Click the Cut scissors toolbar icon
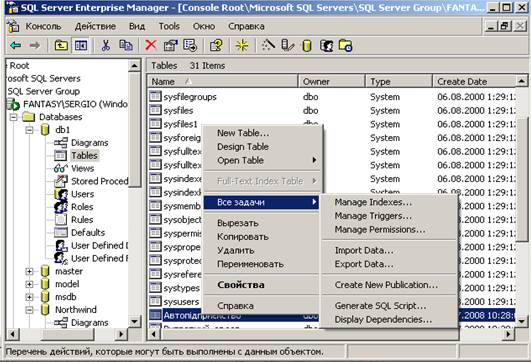Screen dimensions: 531x362 pos(106,45)
